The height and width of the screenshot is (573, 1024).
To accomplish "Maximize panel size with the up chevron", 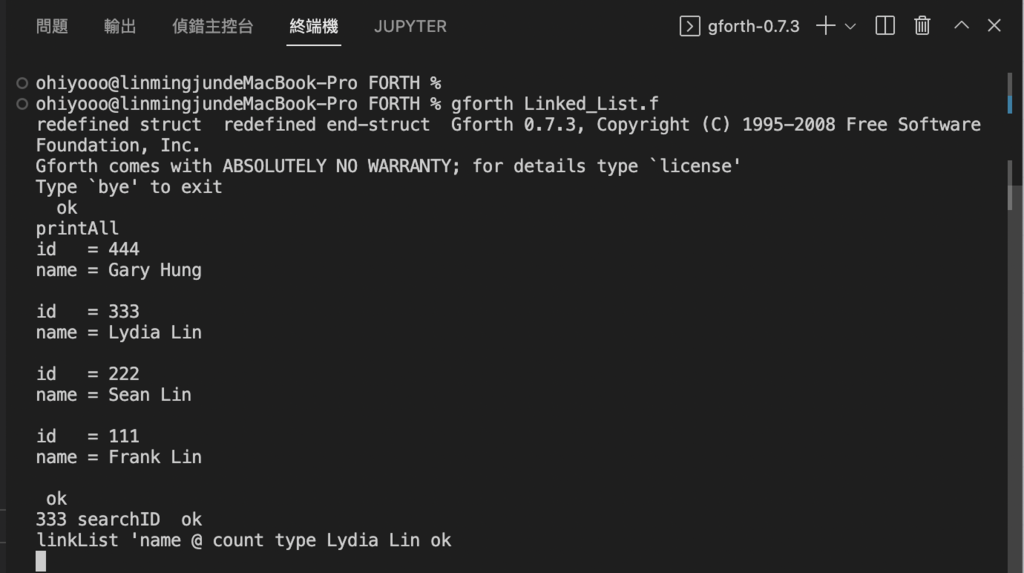I will tap(961, 25).
